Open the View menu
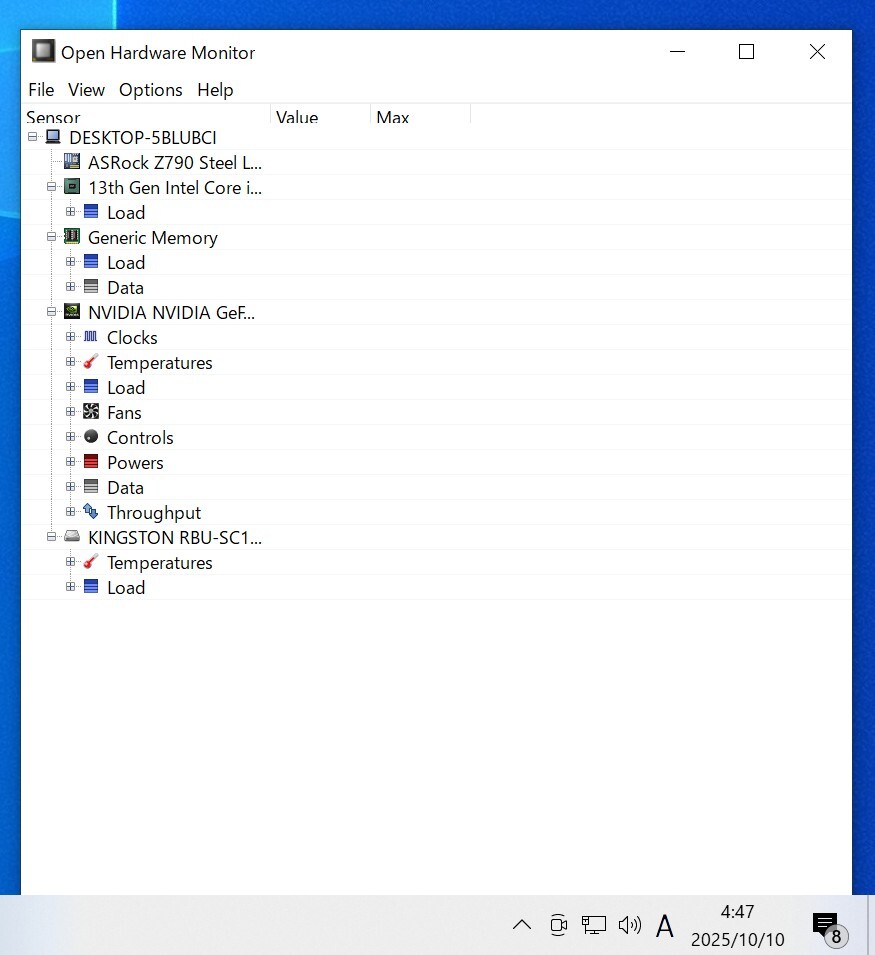The width and height of the screenshot is (875, 955). pos(86,90)
